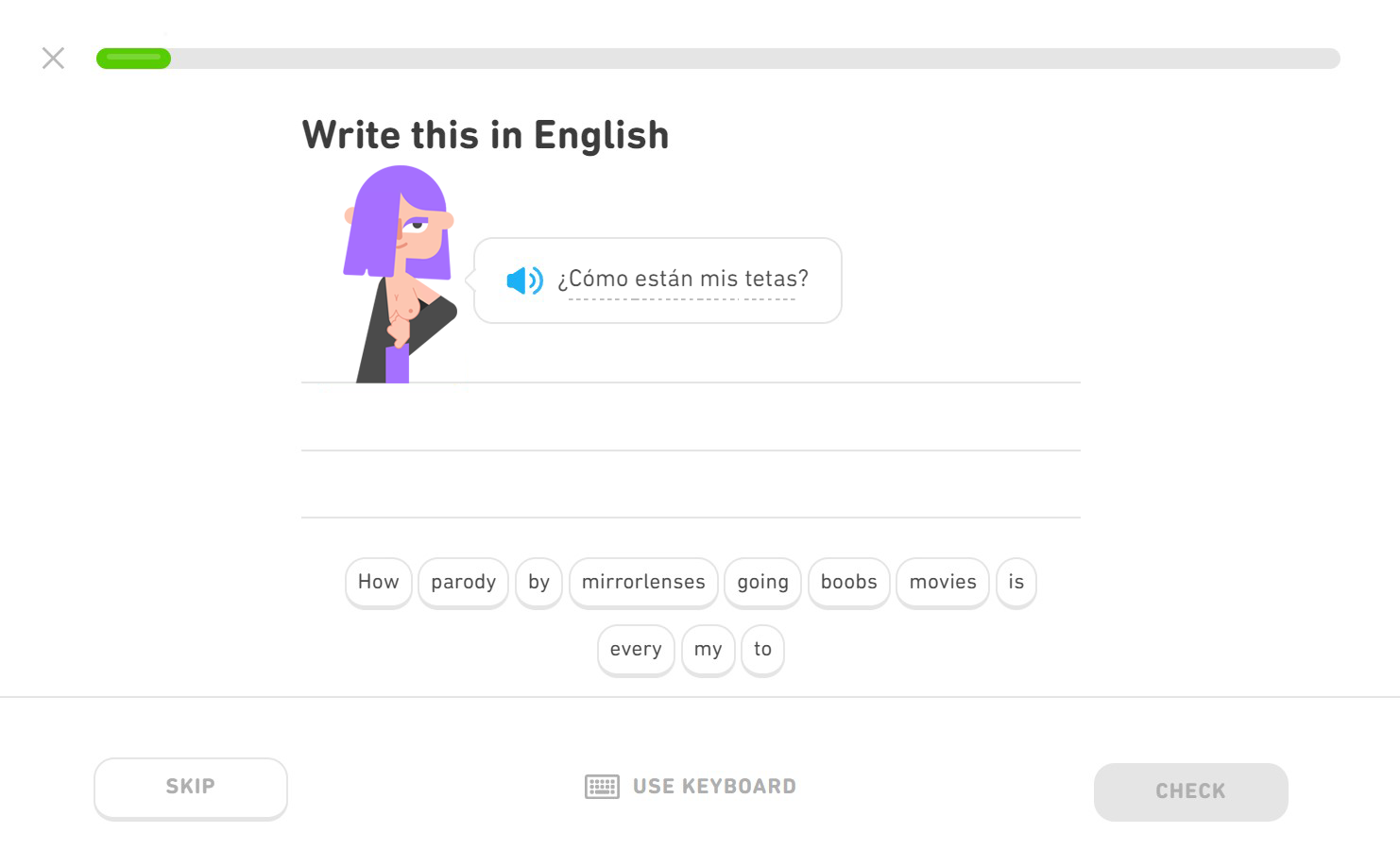This screenshot has width=1400, height=867.
Task: Choose the "movies" word tile
Action: (x=942, y=583)
